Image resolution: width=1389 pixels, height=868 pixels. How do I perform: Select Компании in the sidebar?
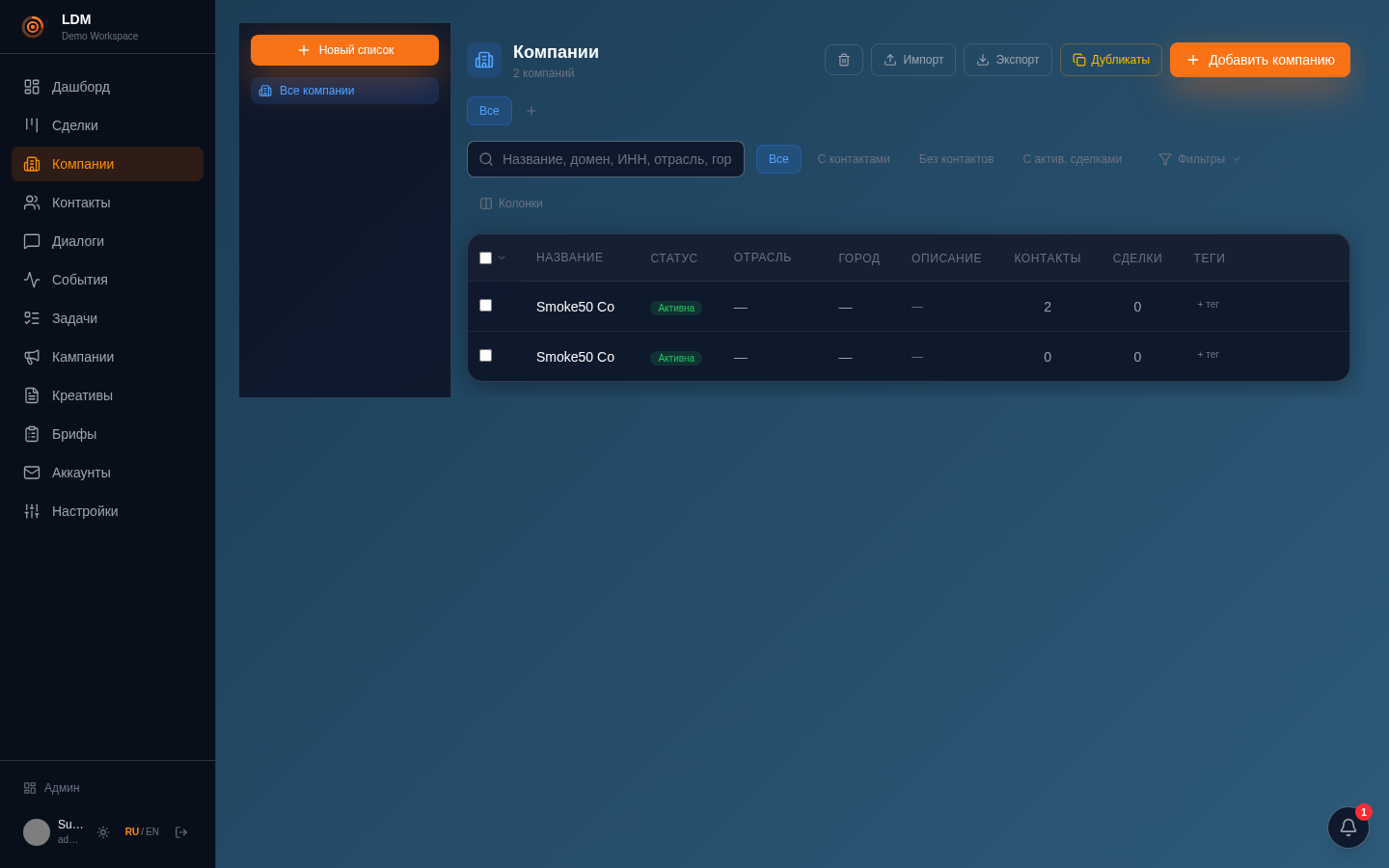(x=107, y=164)
